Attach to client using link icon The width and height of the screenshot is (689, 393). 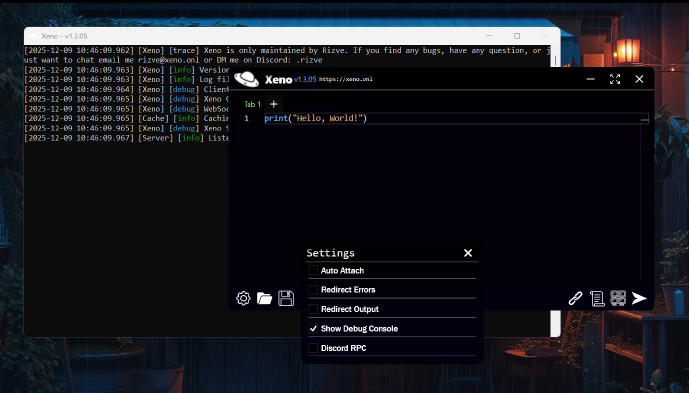[575, 298]
